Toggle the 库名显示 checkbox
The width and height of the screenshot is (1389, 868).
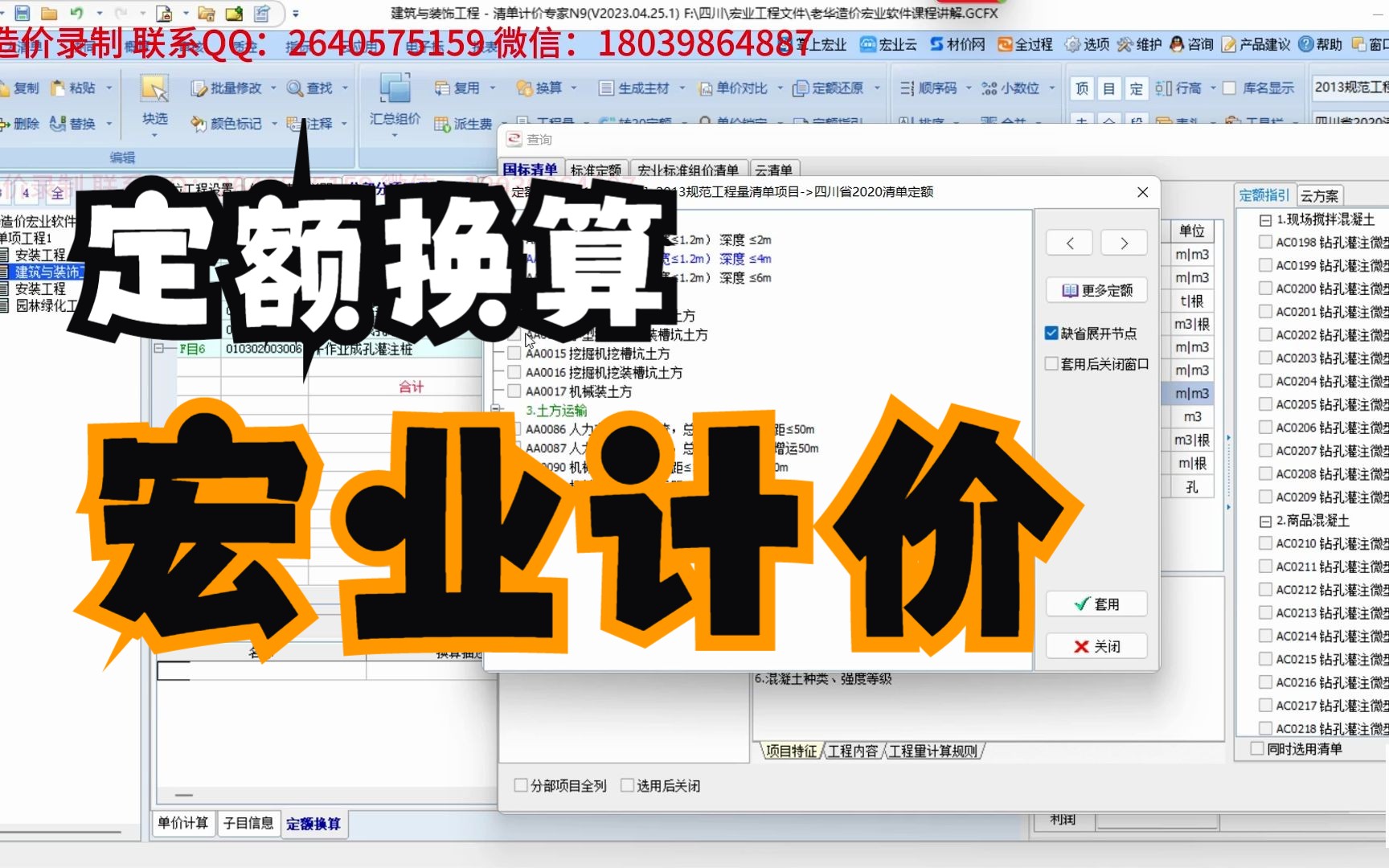tap(1230, 88)
